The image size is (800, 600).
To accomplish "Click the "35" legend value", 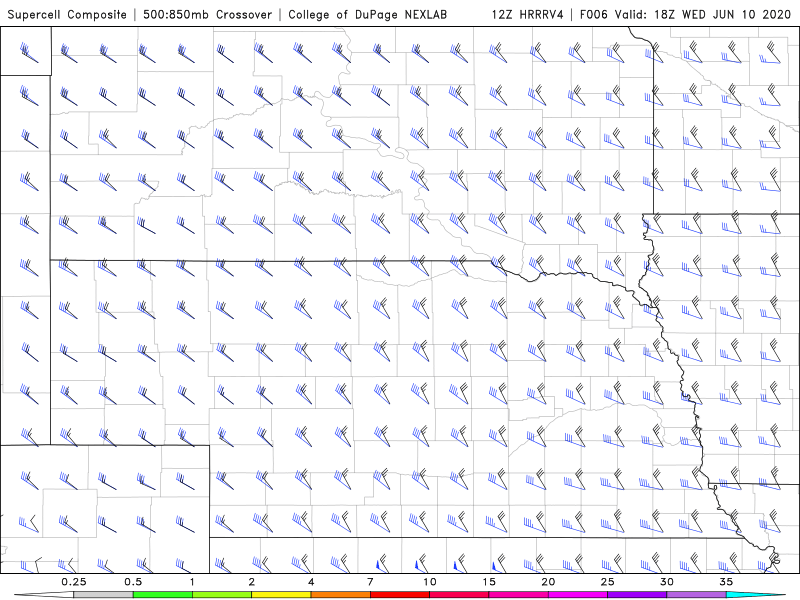I will [x=726, y=582].
